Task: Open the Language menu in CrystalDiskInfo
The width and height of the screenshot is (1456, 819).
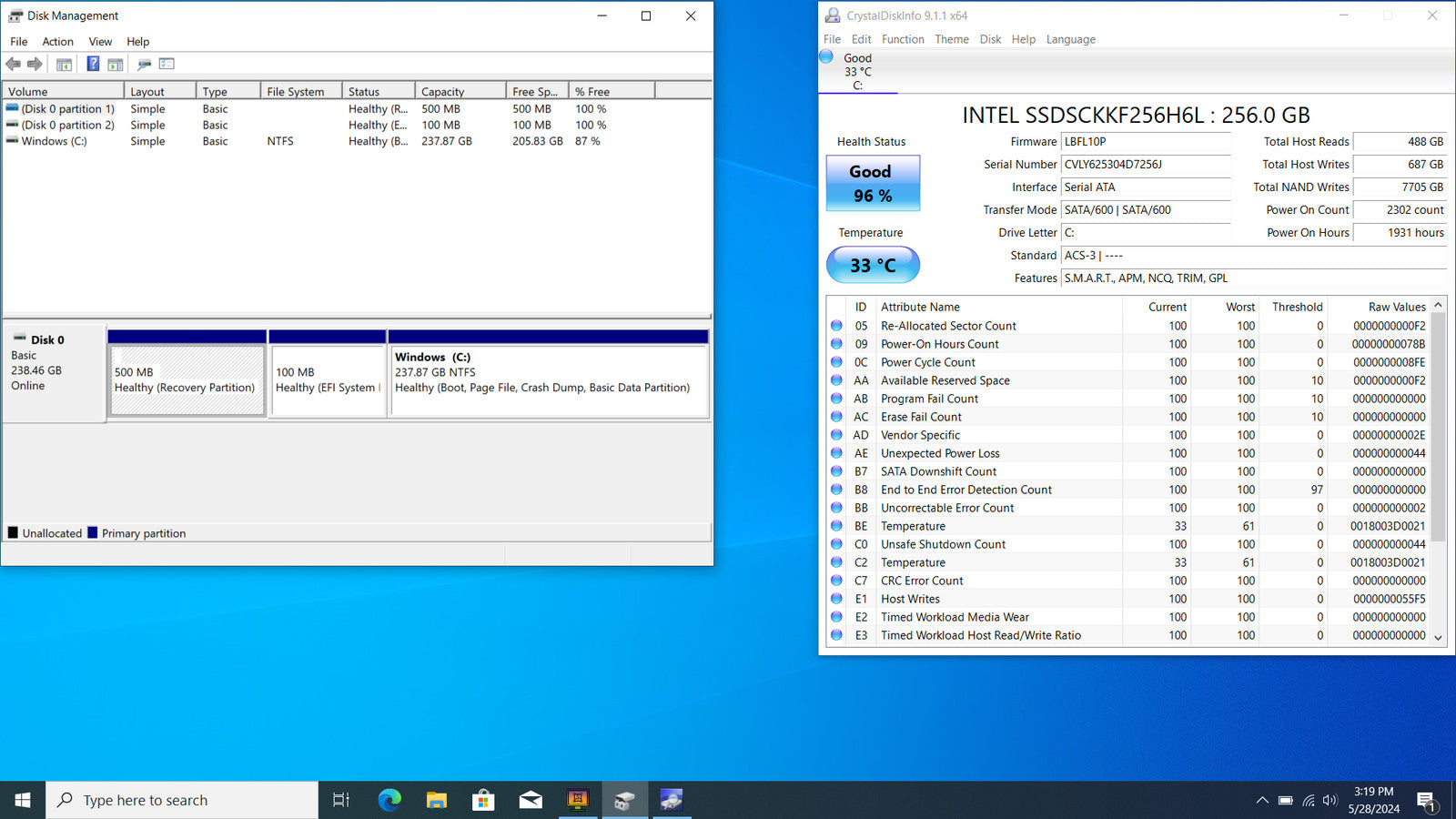Action: [x=1071, y=39]
